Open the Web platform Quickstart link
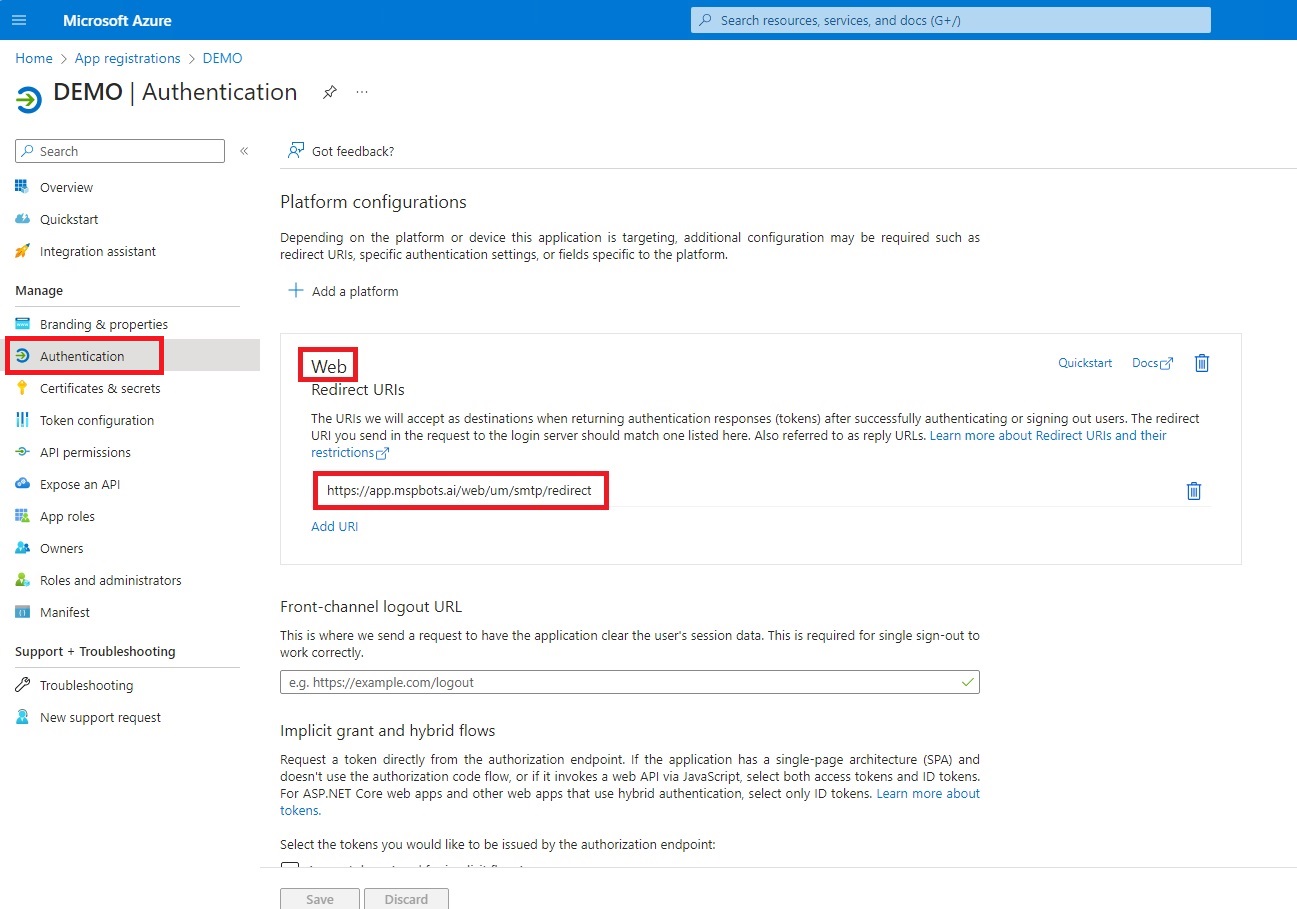 point(1085,363)
